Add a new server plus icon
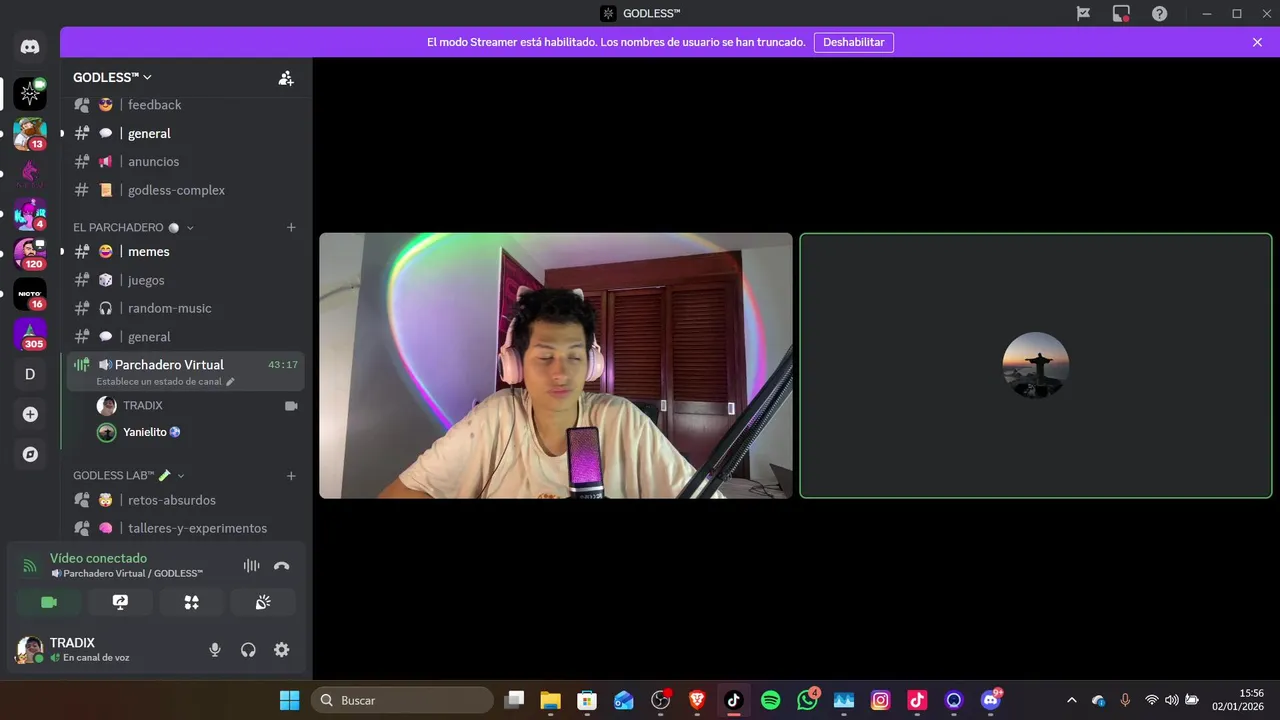 tap(30, 414)
